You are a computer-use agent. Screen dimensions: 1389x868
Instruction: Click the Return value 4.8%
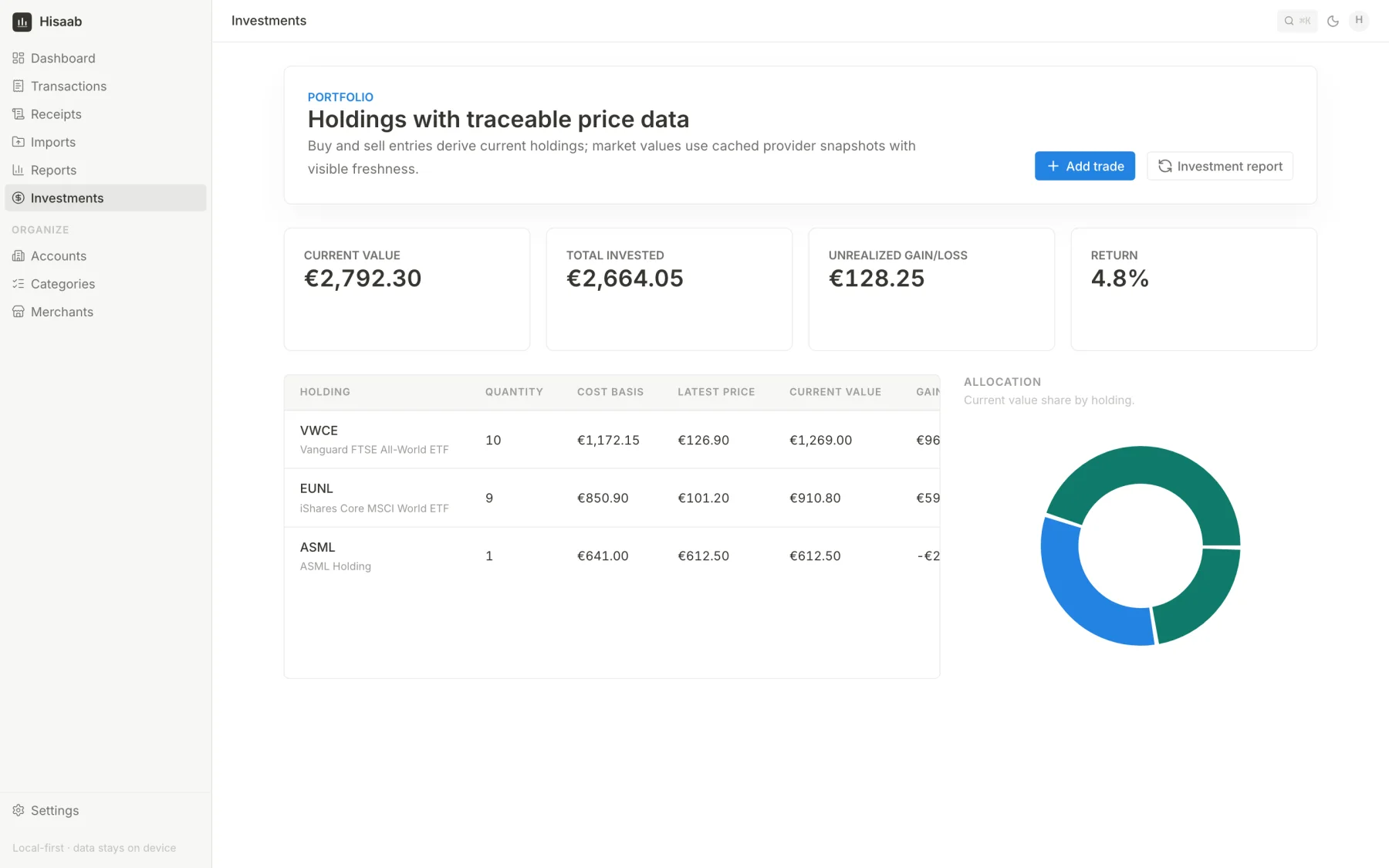(1120, 278)
